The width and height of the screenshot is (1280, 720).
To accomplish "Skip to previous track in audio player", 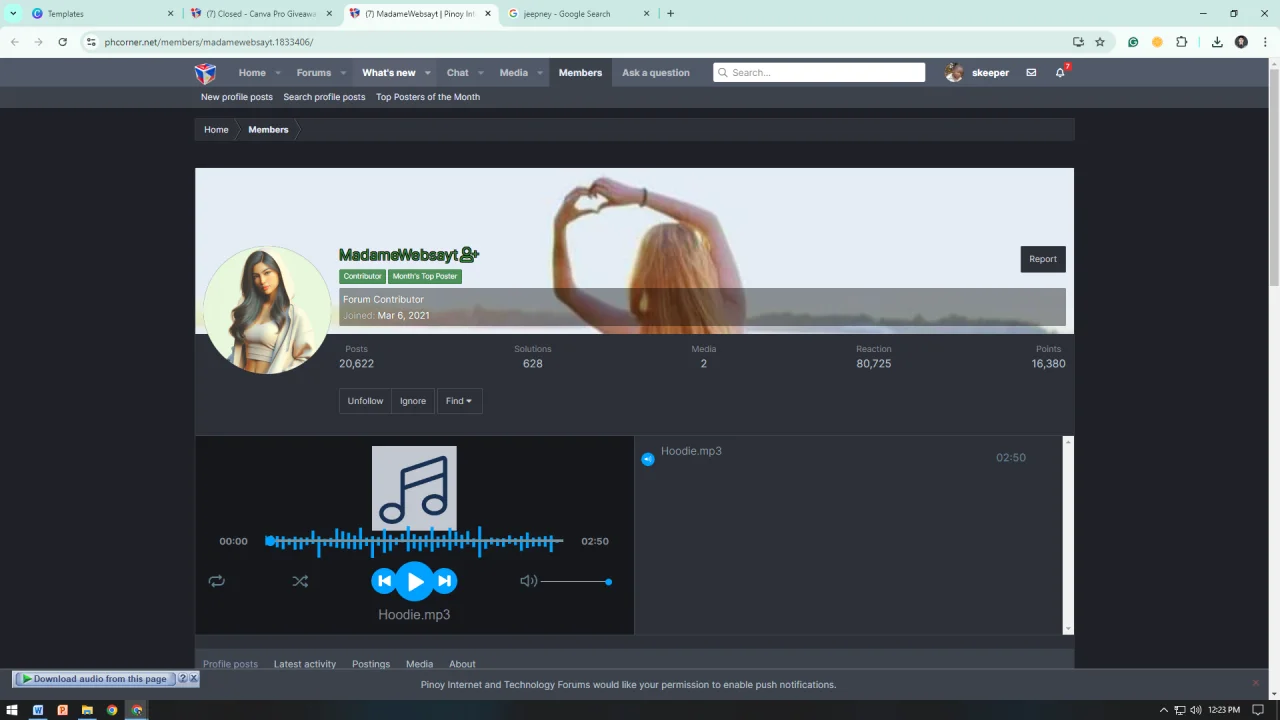I will pos(384,581).
